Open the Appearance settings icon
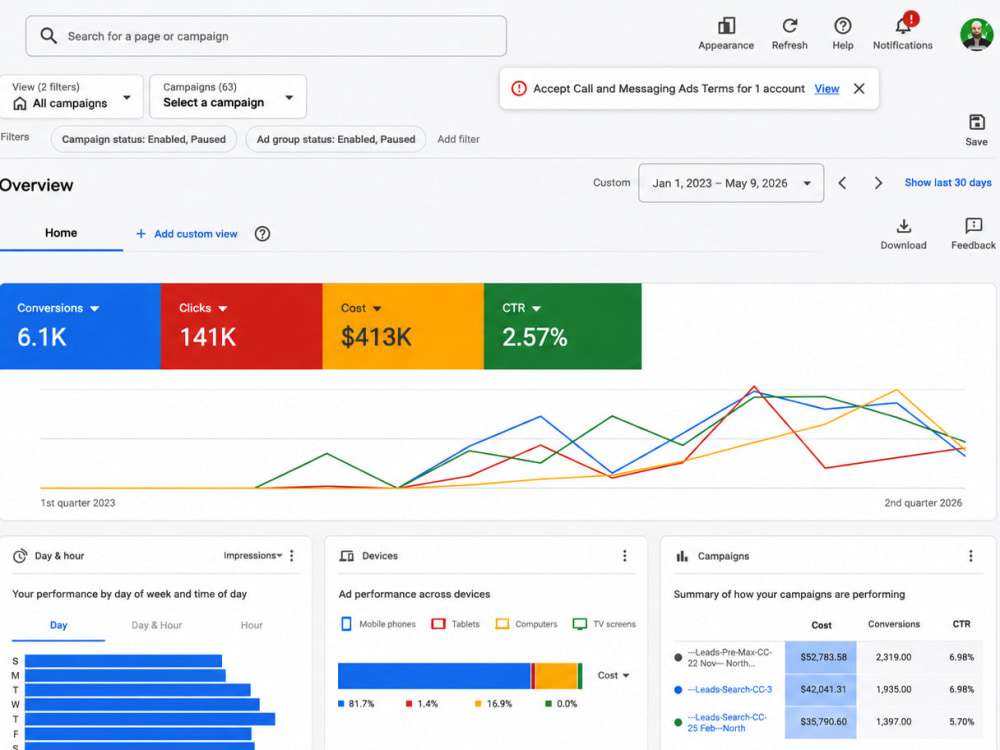The width and height of the screenshot is (1000, 750). tap(726, 26)
